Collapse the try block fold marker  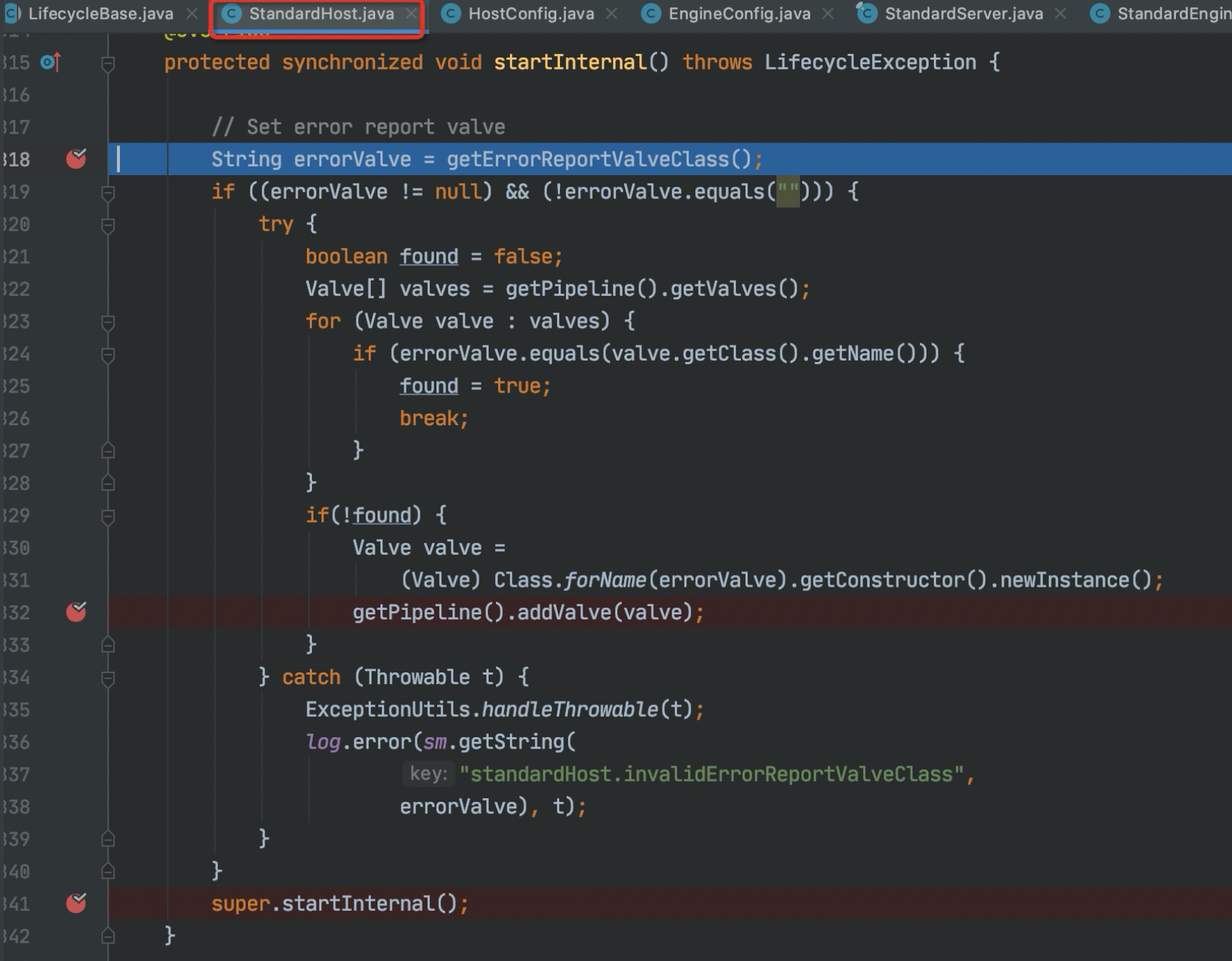108,226
